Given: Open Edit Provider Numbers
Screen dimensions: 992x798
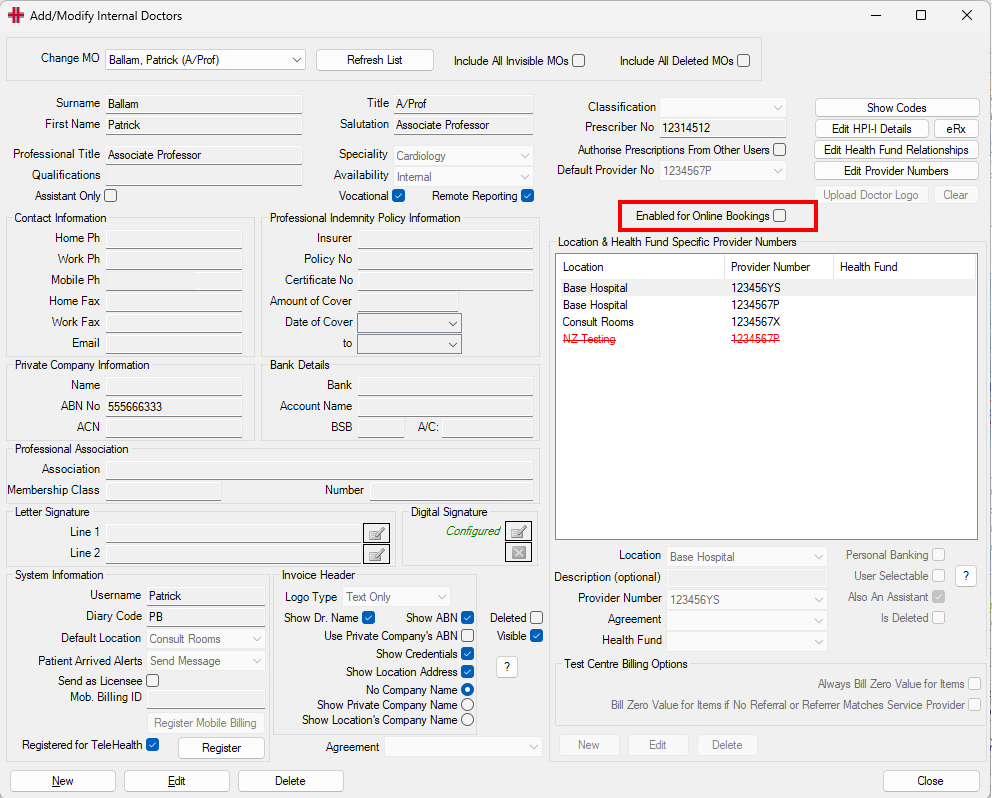Looking at the screenshot, I should [x=896, y=171].
